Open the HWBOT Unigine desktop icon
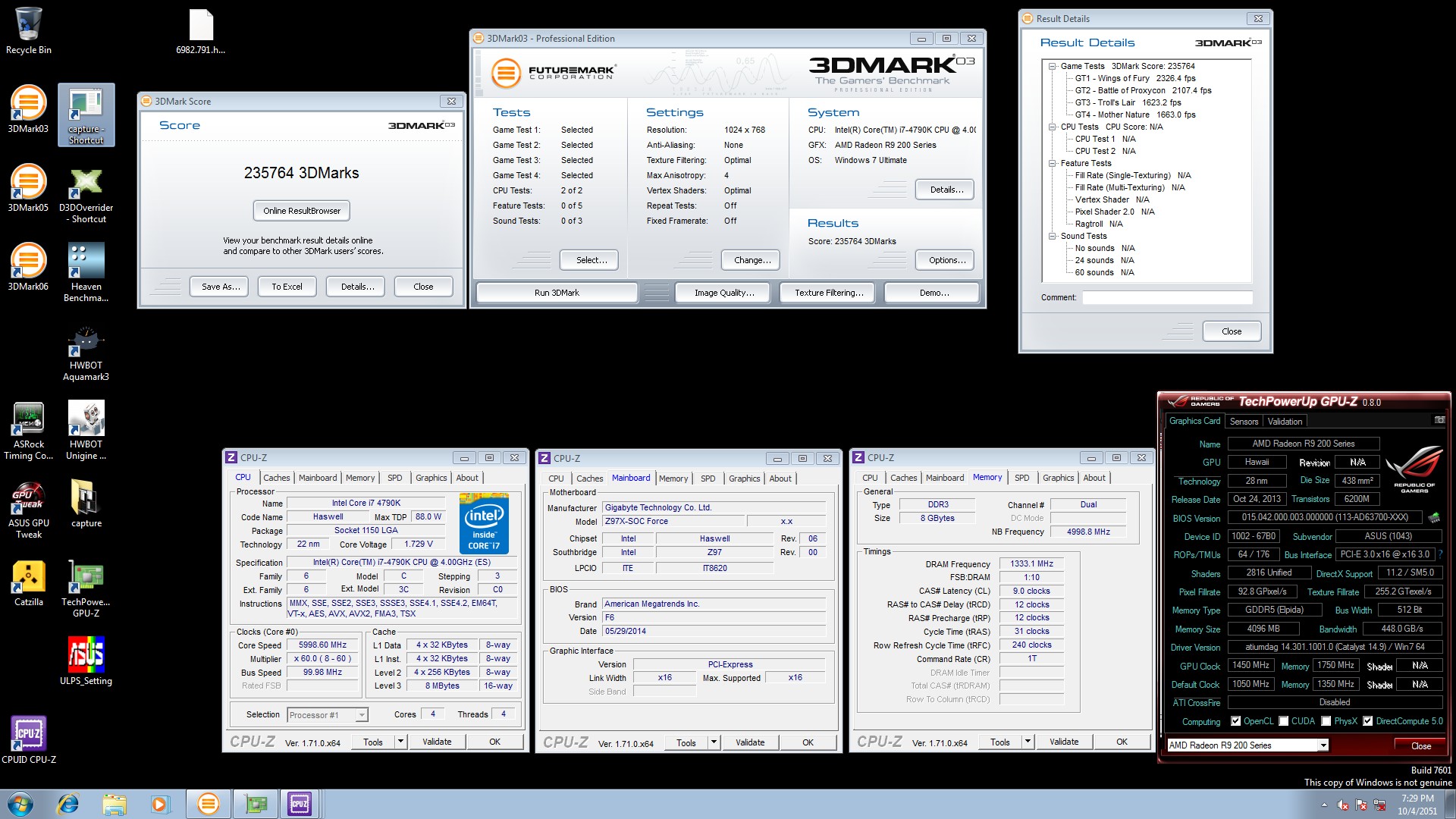1456x819 pixels. (x=86, y=431)
